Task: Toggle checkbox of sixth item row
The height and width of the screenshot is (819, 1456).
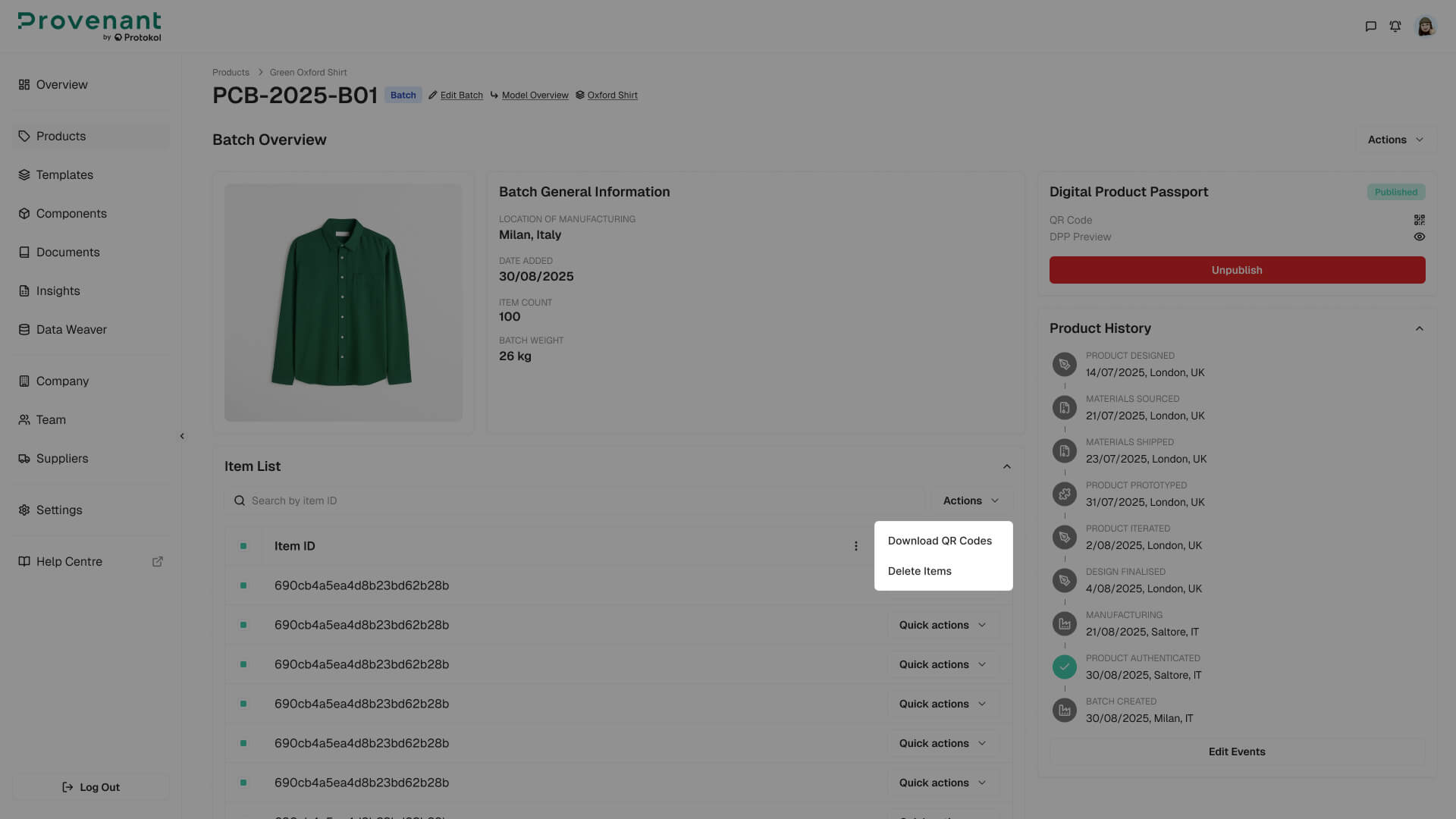Action: click(243, 783)
